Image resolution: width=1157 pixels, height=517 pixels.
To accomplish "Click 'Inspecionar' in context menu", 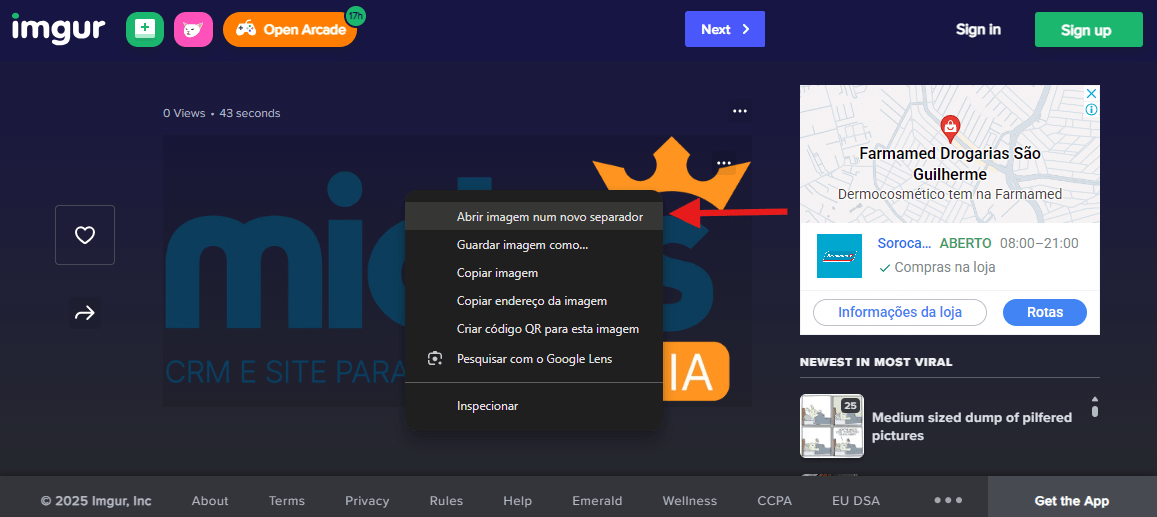I will (x=487, y=406).
